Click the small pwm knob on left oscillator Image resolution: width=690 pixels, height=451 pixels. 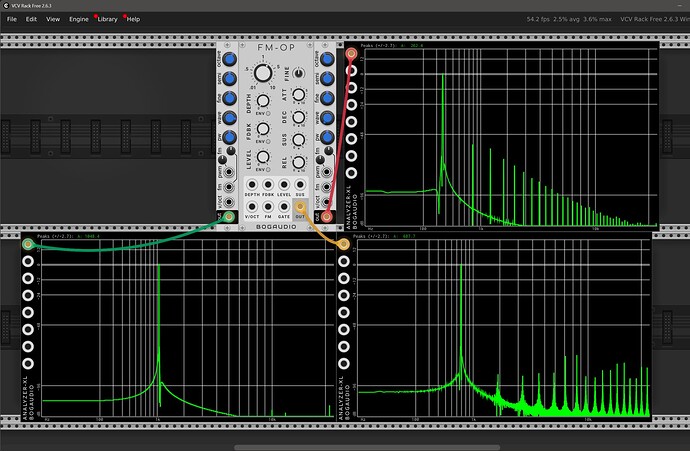[223, 160]
